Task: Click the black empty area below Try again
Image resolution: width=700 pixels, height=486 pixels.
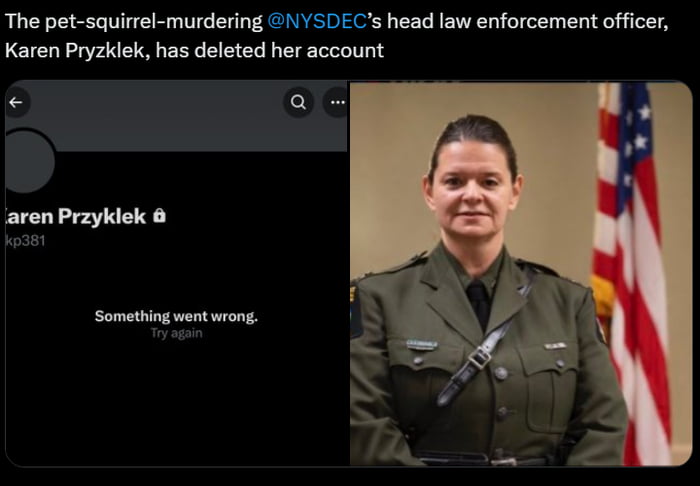Action: [176, 402]
